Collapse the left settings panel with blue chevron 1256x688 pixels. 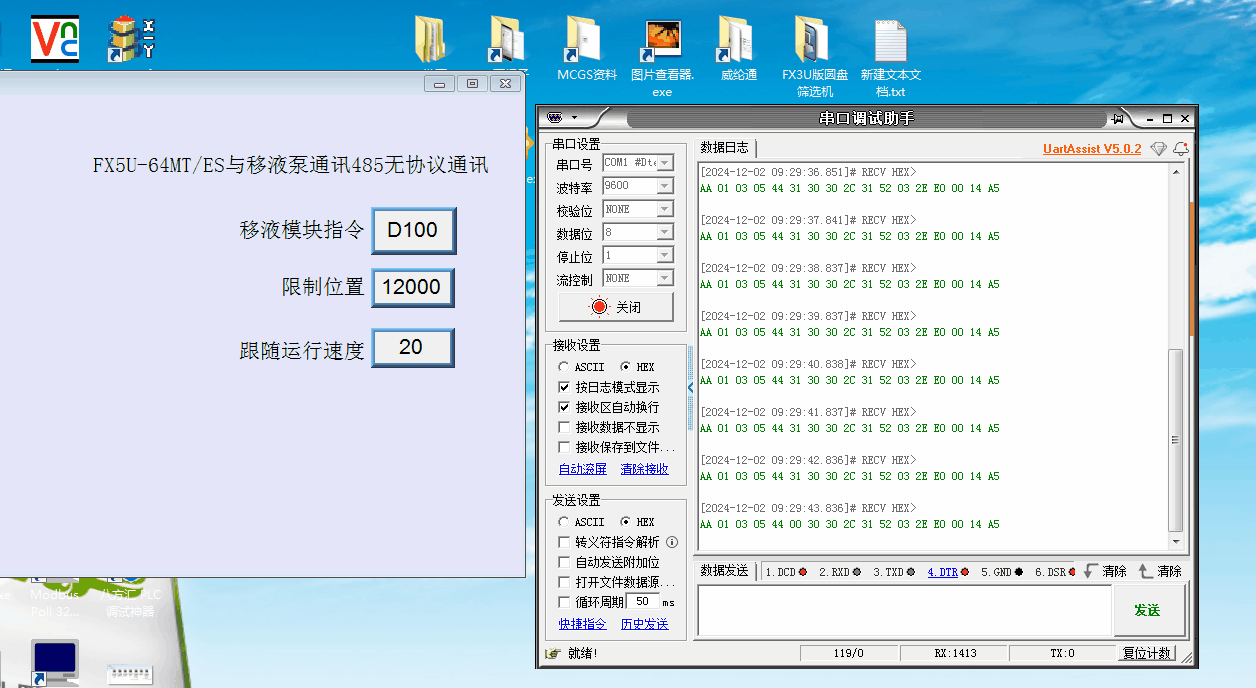(x=690, y=387)
